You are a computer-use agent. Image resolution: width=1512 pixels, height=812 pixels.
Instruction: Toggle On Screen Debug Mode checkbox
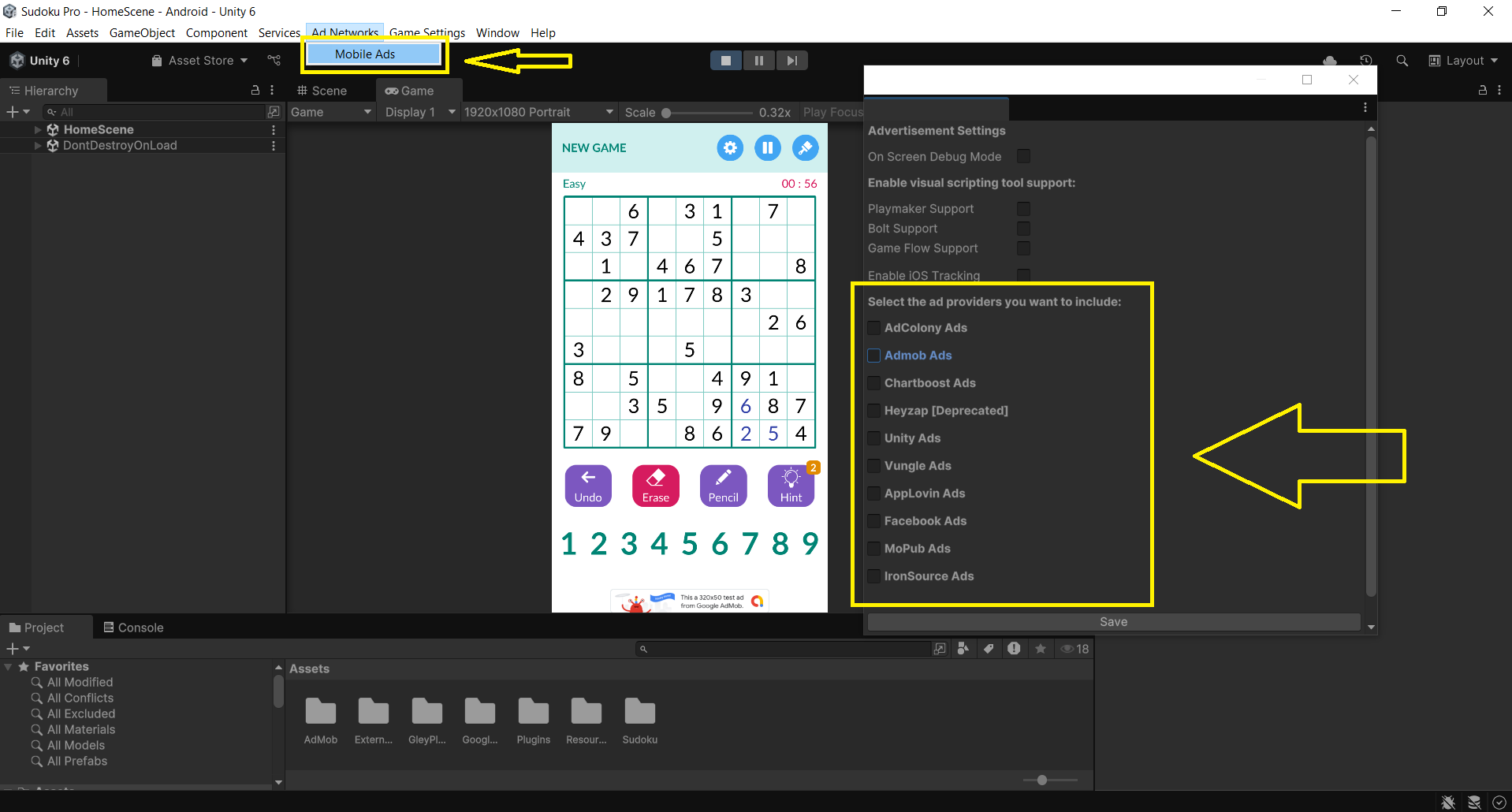pyautogui.click(x=1023, y=156)
